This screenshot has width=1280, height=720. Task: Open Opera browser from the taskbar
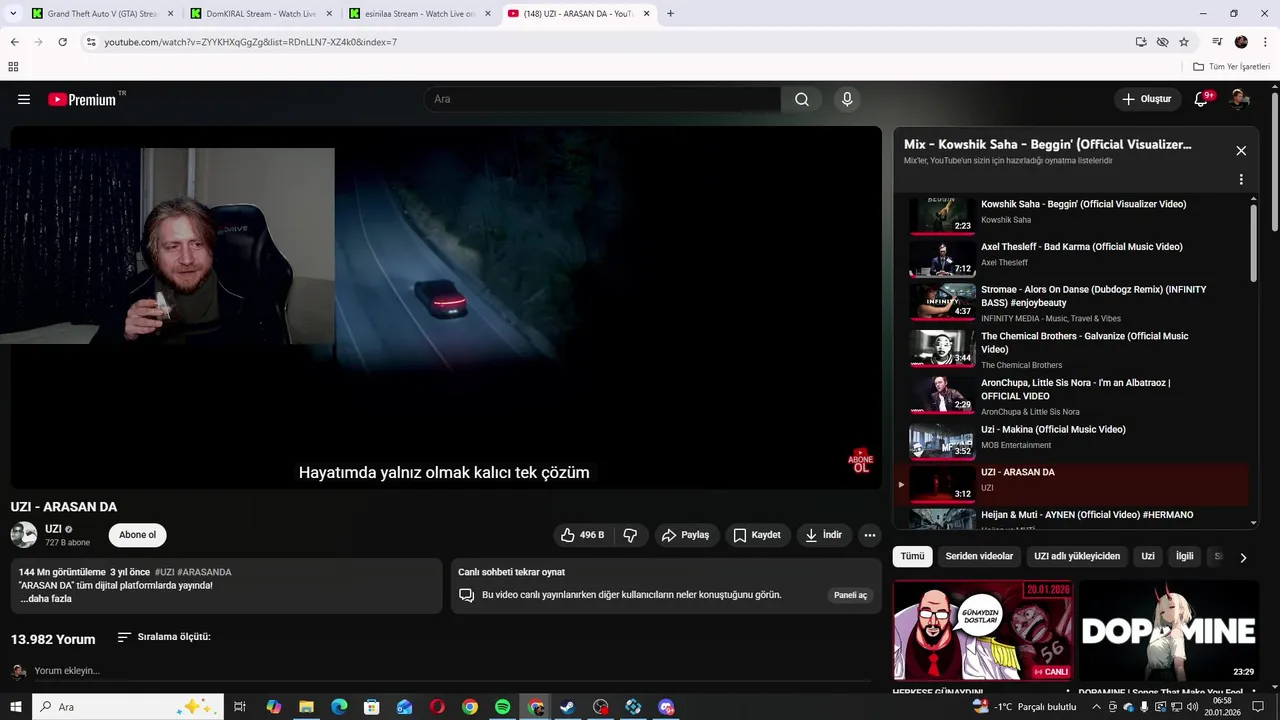437,707
